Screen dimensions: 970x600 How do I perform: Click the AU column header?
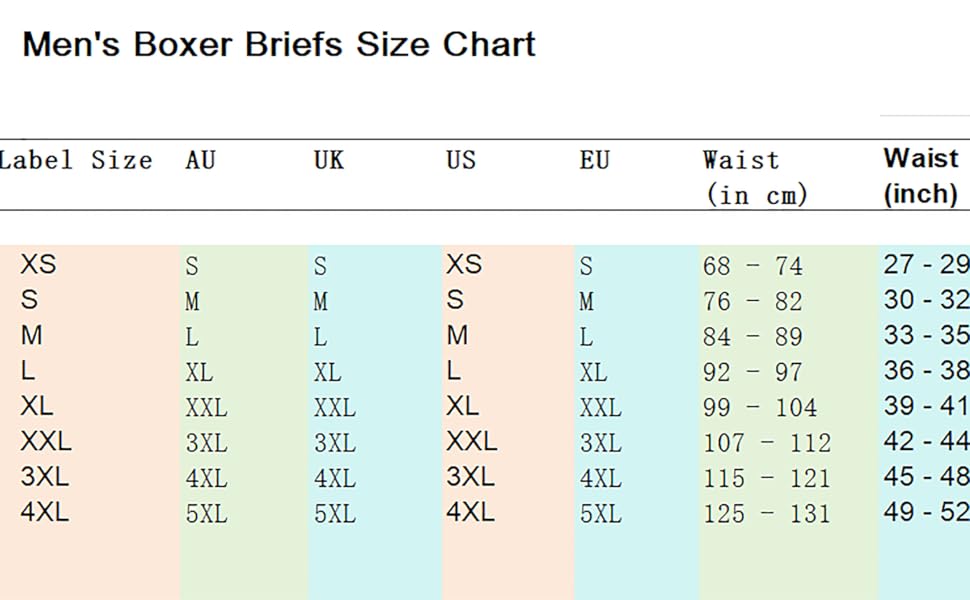pos(200,160)
